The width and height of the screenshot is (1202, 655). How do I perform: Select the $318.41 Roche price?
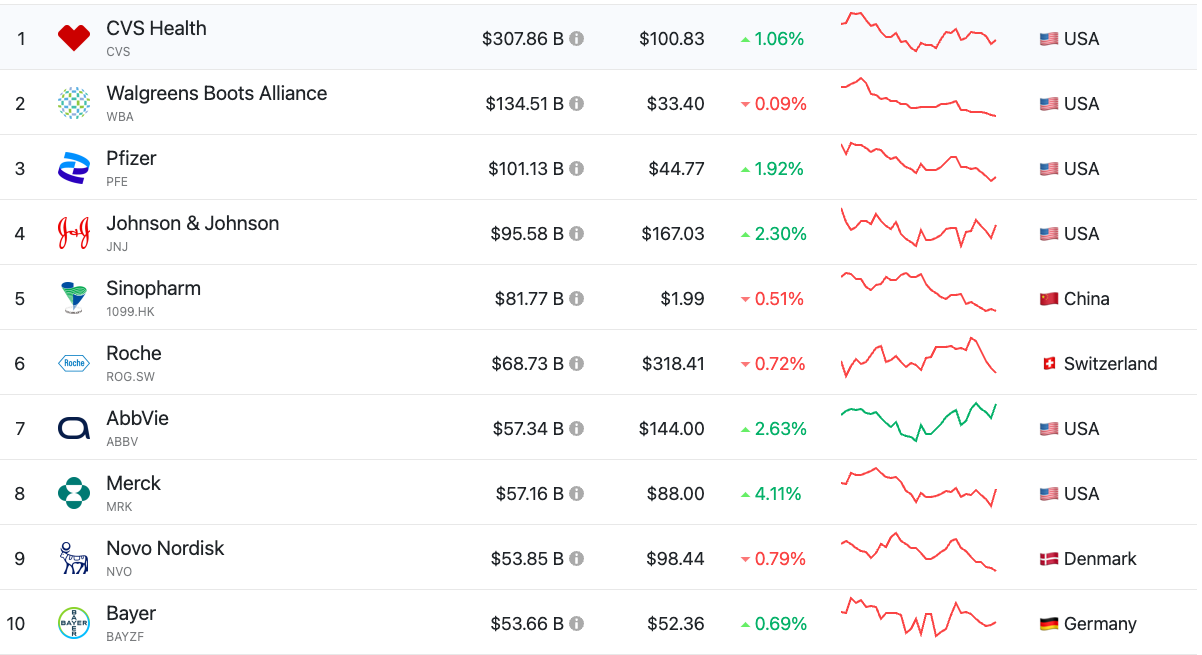point(673,364)
